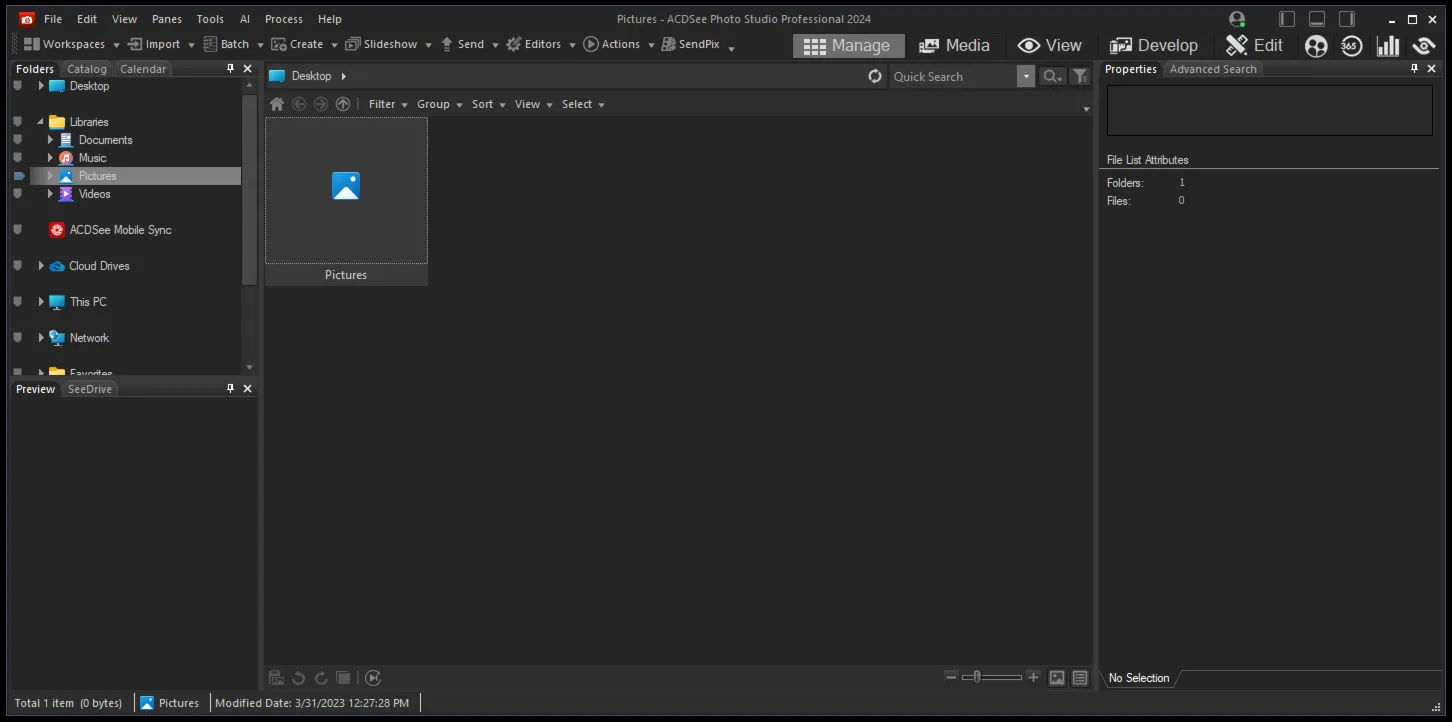Open the AI menu
1452x722 pixels.
[x=245, y=19]
